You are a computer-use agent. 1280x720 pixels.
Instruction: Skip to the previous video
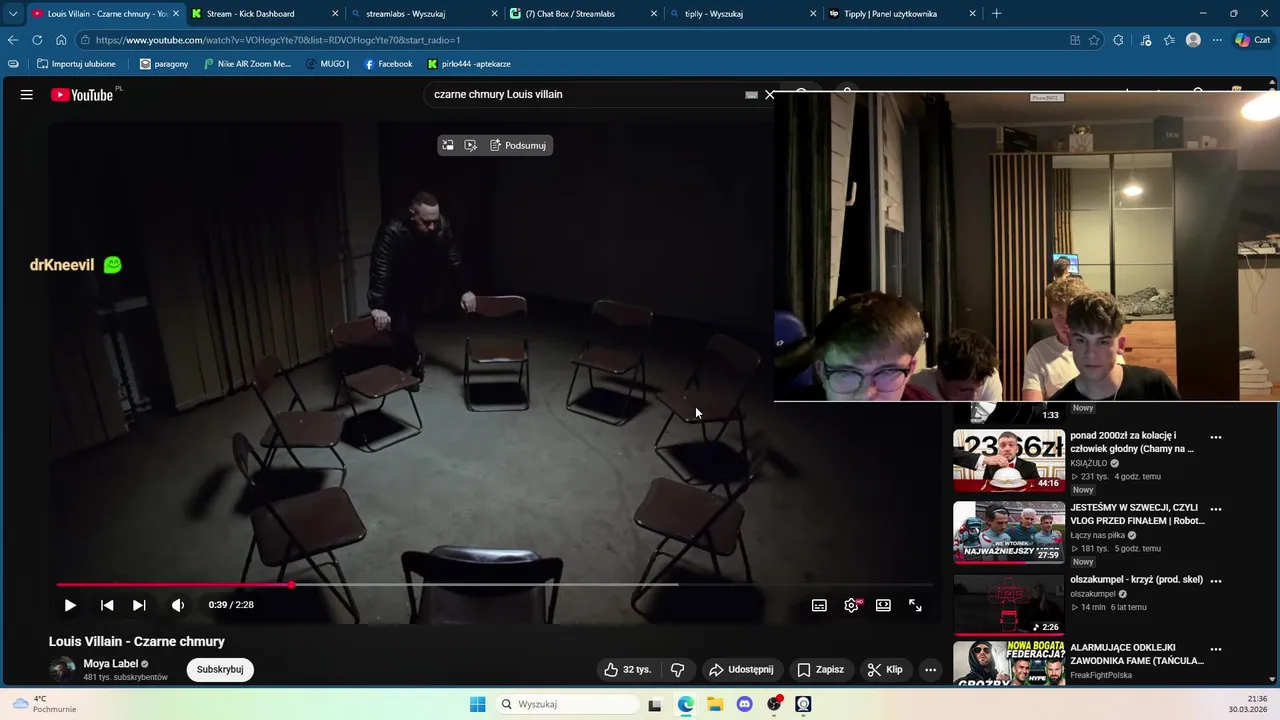pos(107,605)
